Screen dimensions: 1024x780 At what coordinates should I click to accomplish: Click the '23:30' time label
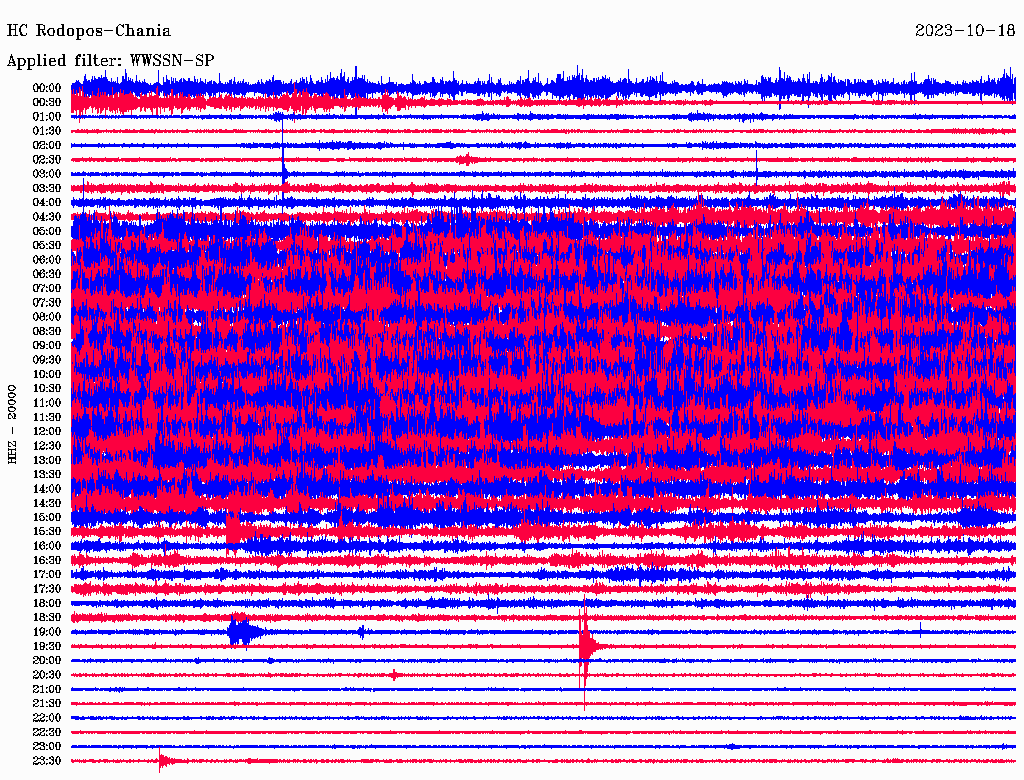[x=47, y=760]
